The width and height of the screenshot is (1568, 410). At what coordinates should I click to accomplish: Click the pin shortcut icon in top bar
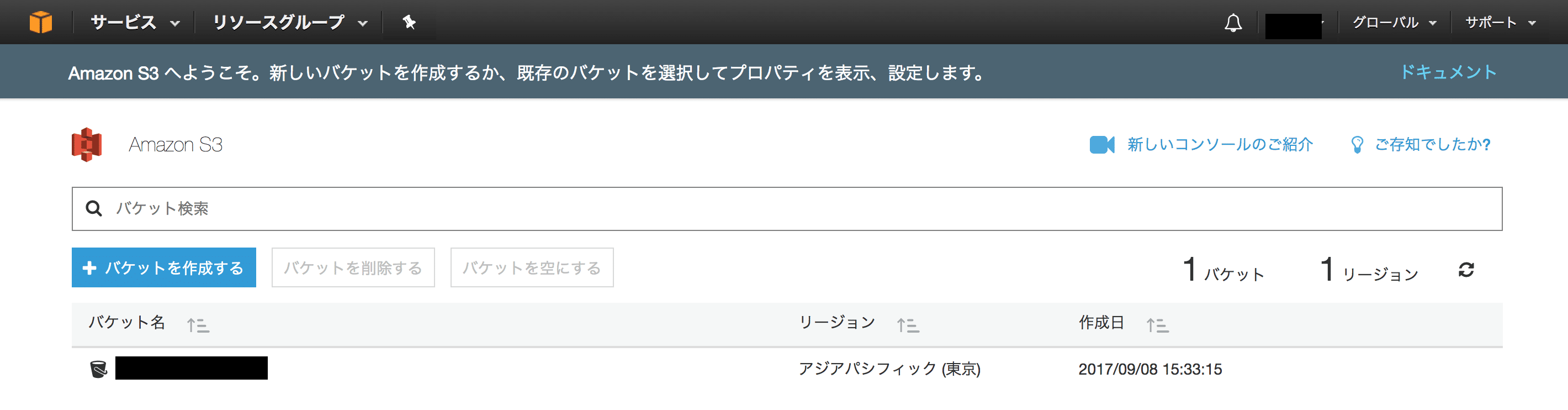(409, 23)
